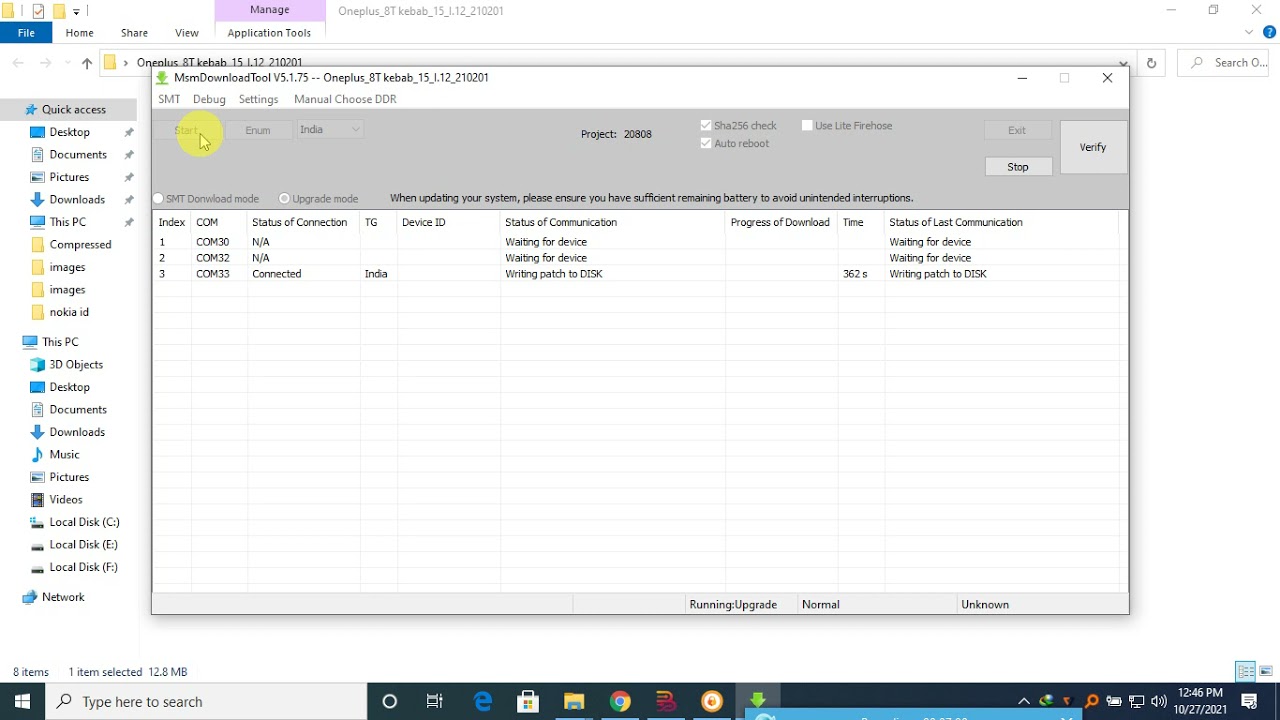Open Downloads under Quick access
This screenshot has height=720, width=1280.
(77, 200)
